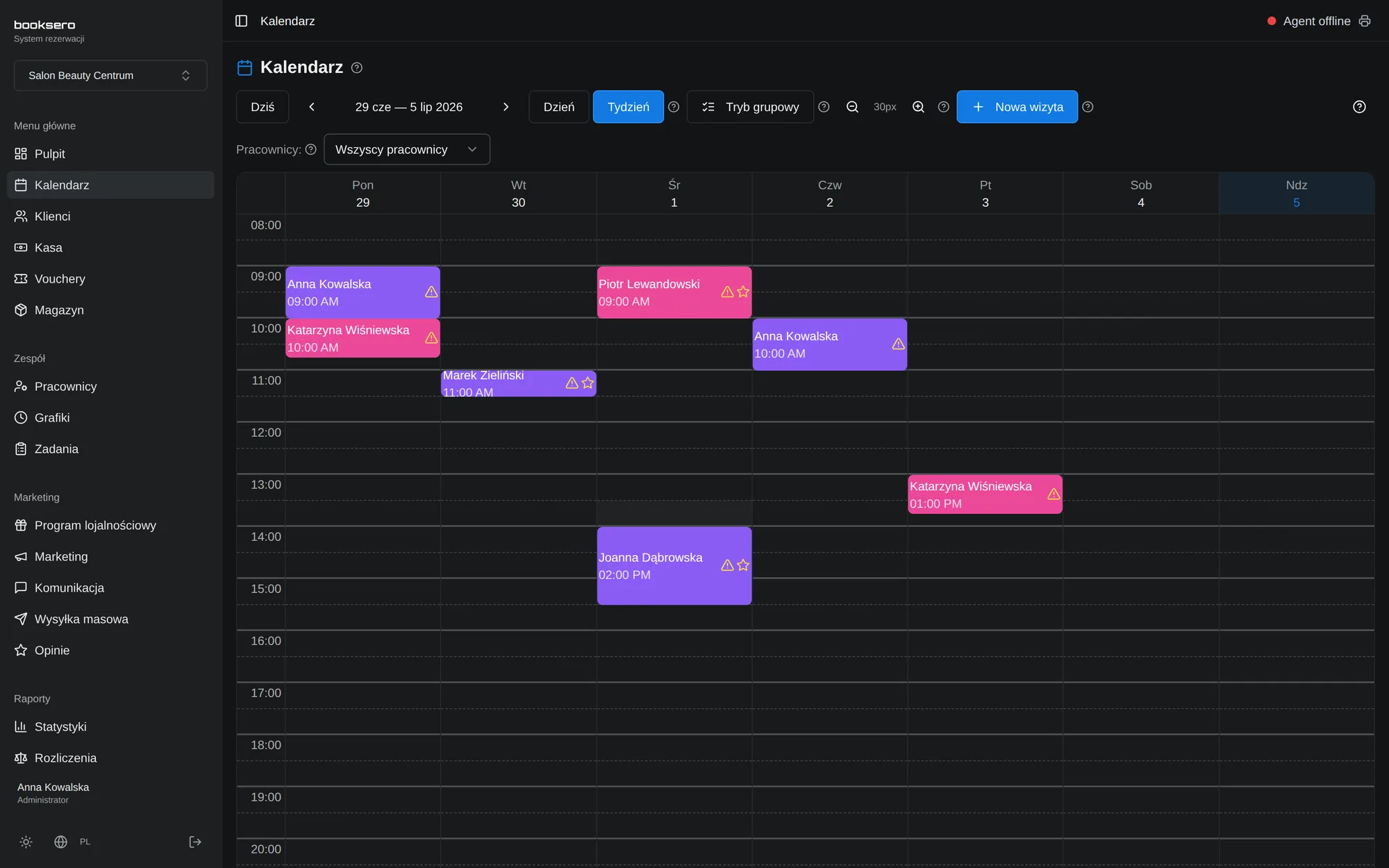Jump to today with Dziś button
The width and height of the screenshot is (1389, 868).
(x=263, y=107)
